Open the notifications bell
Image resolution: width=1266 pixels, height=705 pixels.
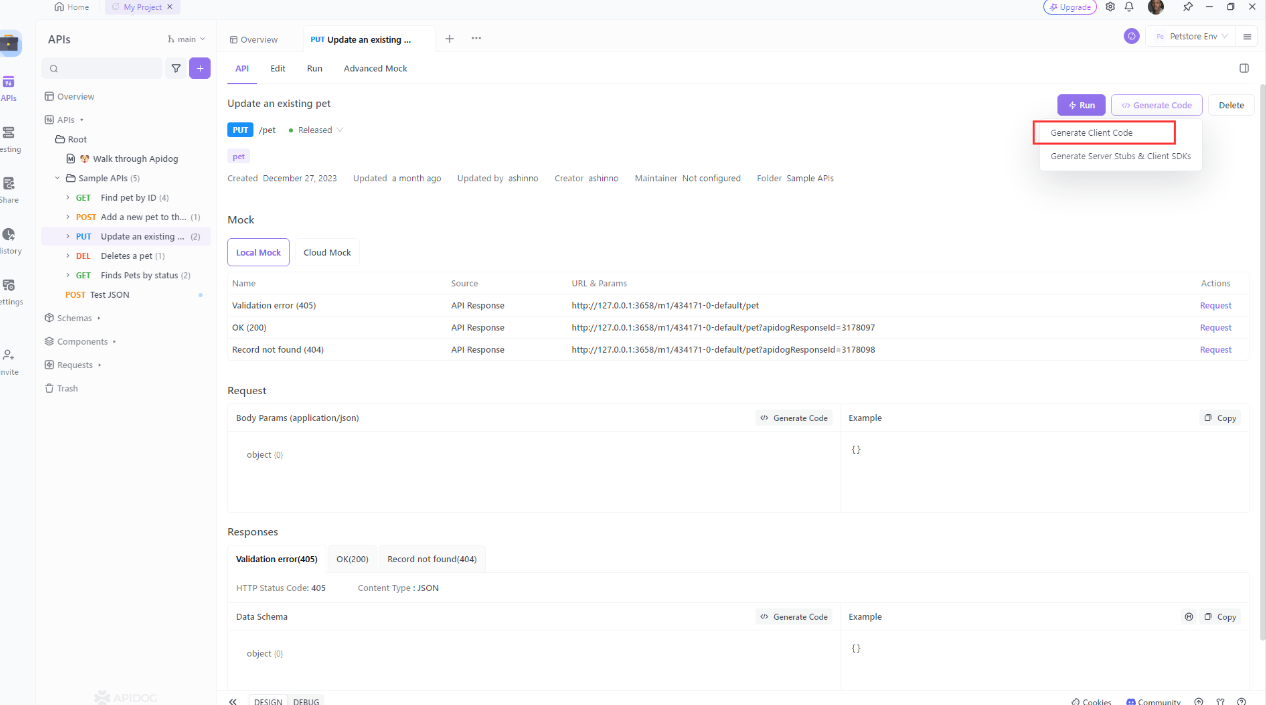tap(1129, 7)
